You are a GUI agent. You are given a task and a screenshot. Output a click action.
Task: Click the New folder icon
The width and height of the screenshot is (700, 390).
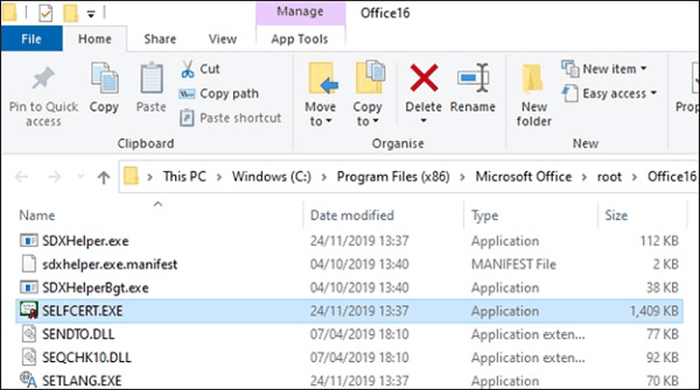pos(533,79)
